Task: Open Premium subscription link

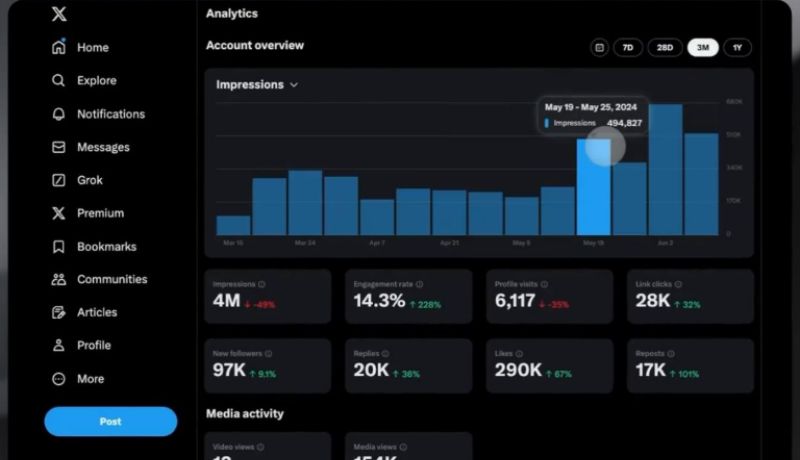Action: [100, 213]
